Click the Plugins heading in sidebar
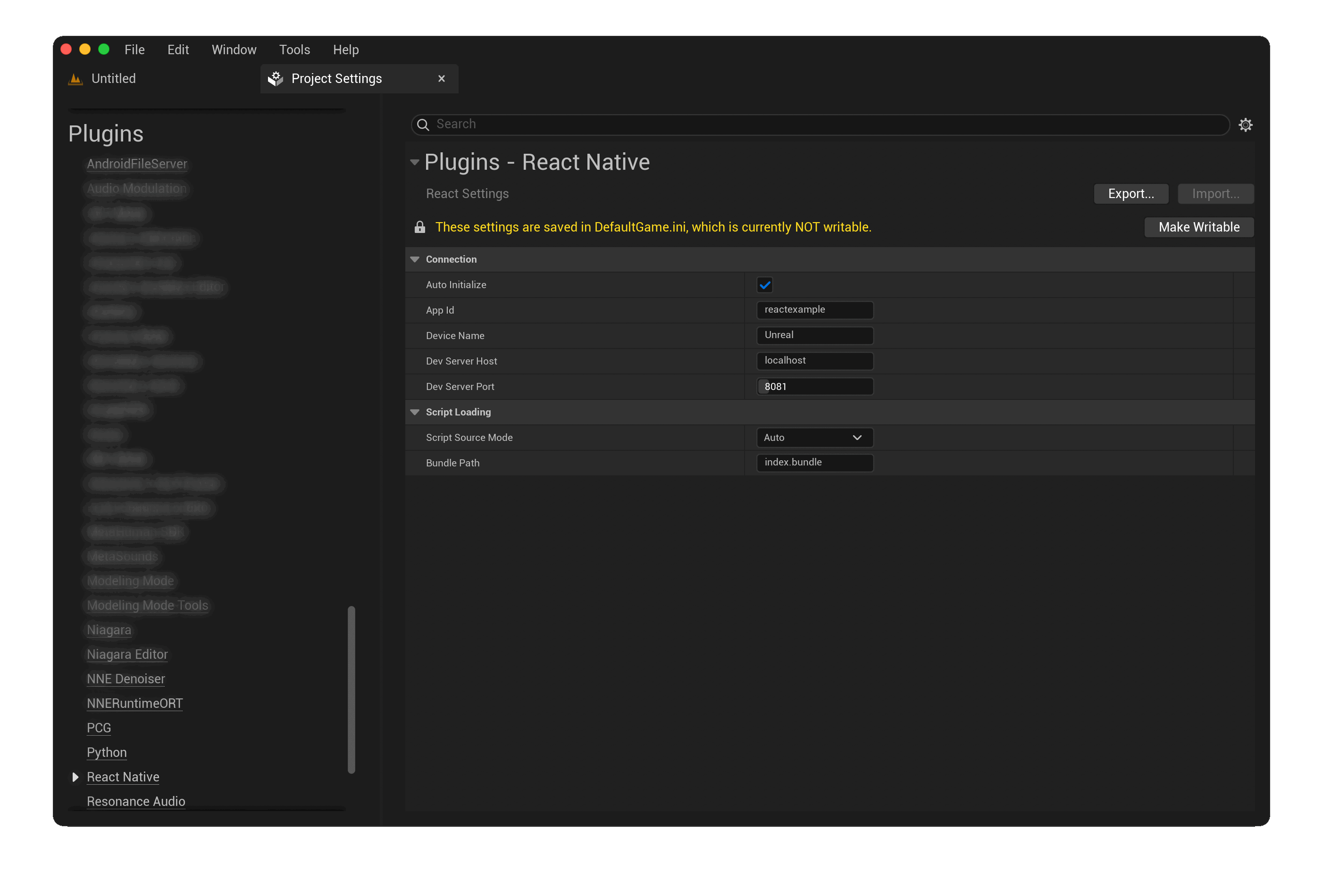This screenshot has height=896, width=1323. [x=106, y=134]
